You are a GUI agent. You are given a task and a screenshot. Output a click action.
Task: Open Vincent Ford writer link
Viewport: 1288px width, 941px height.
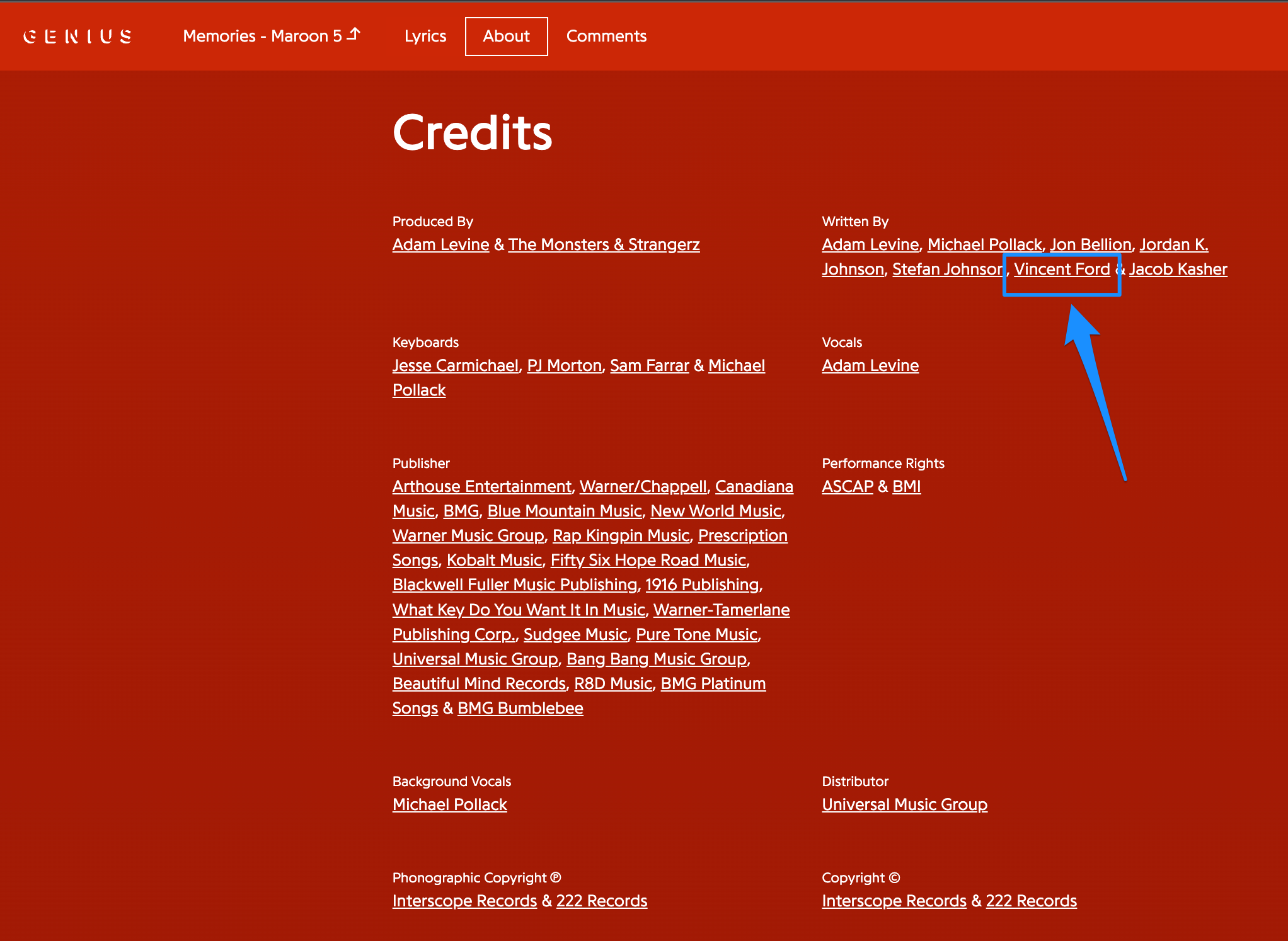click(1061, 269)
